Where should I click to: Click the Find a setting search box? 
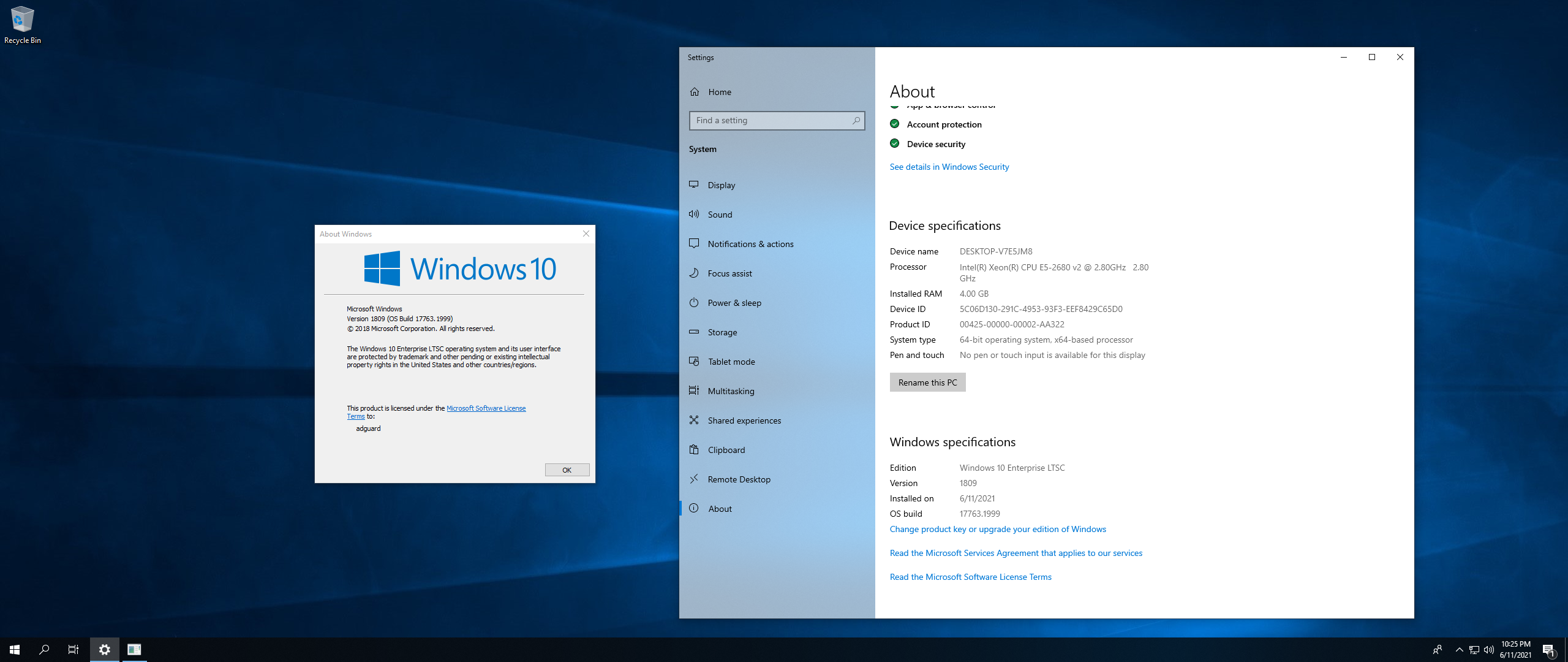[777, 121]
